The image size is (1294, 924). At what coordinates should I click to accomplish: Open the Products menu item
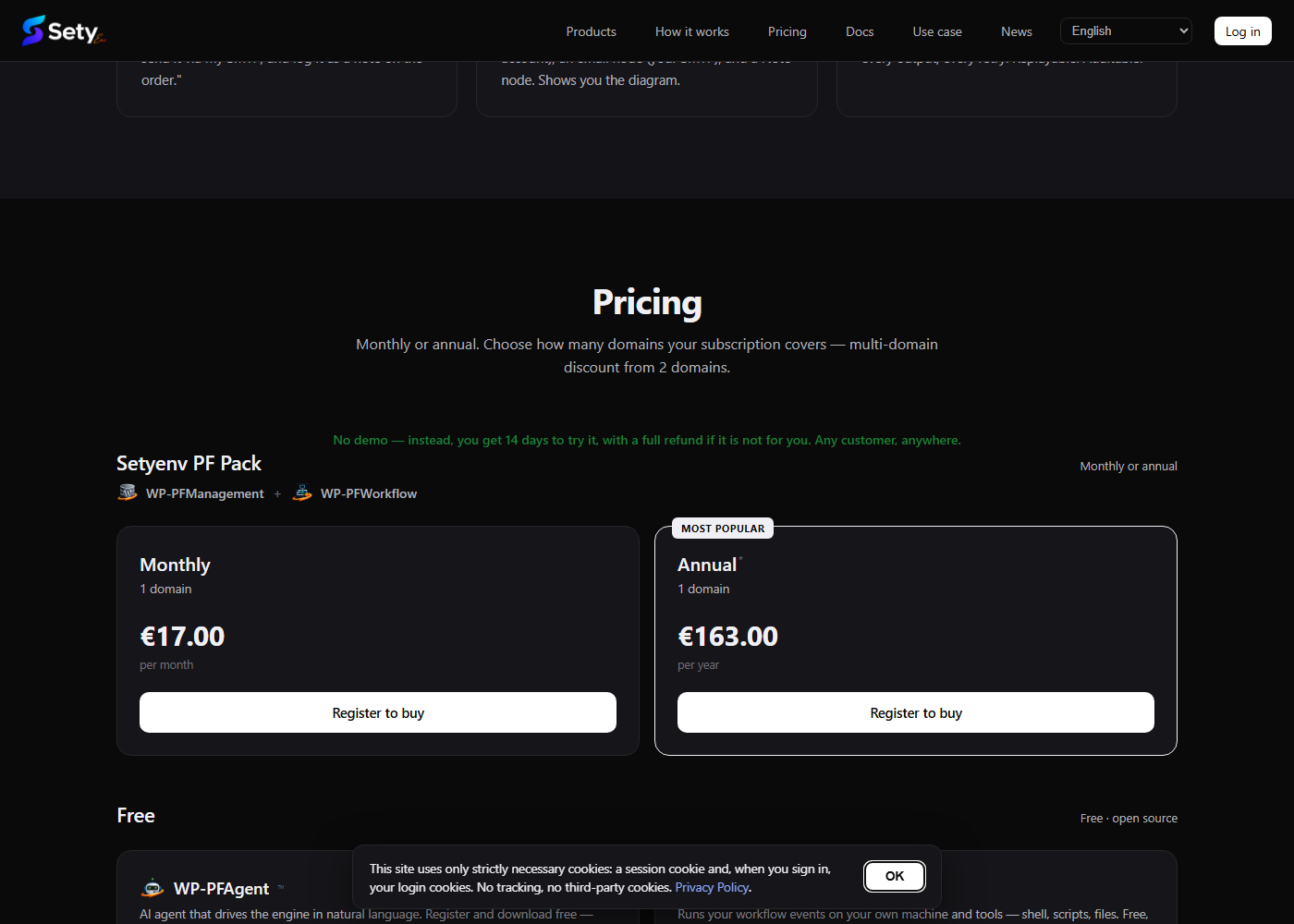tap(591, 31)
